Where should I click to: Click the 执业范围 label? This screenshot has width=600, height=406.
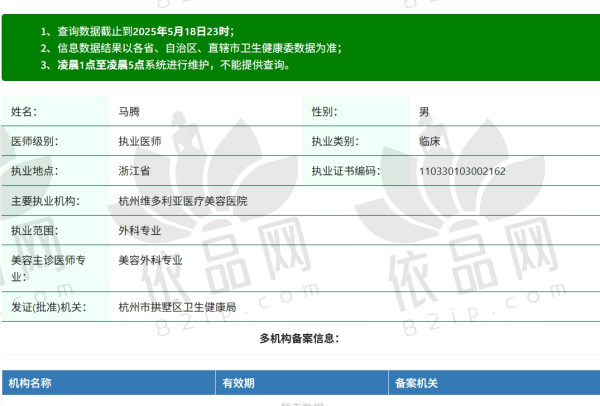34,231
